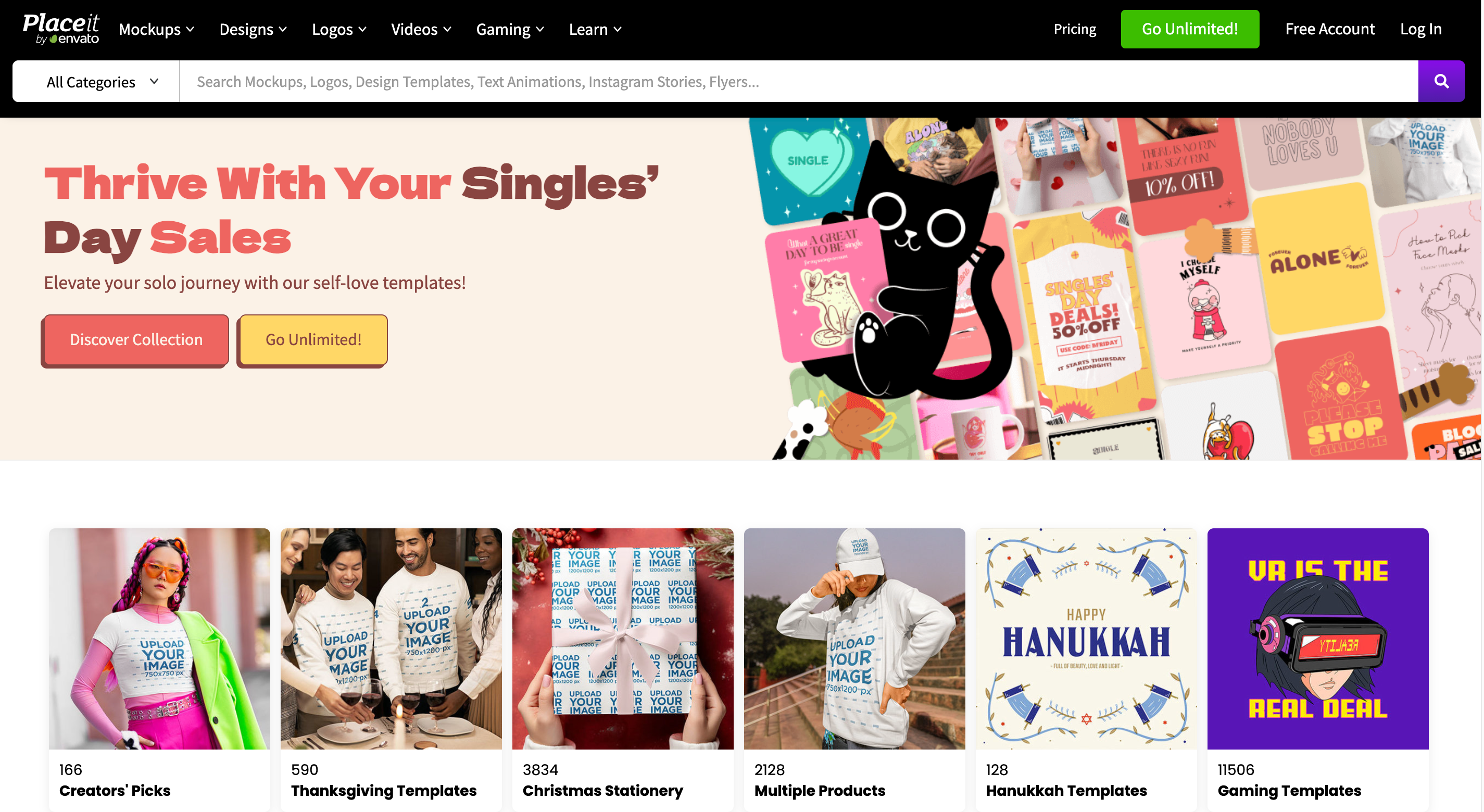
Task: Focus the search mockups input field
Action: click(x=798, y=81)
